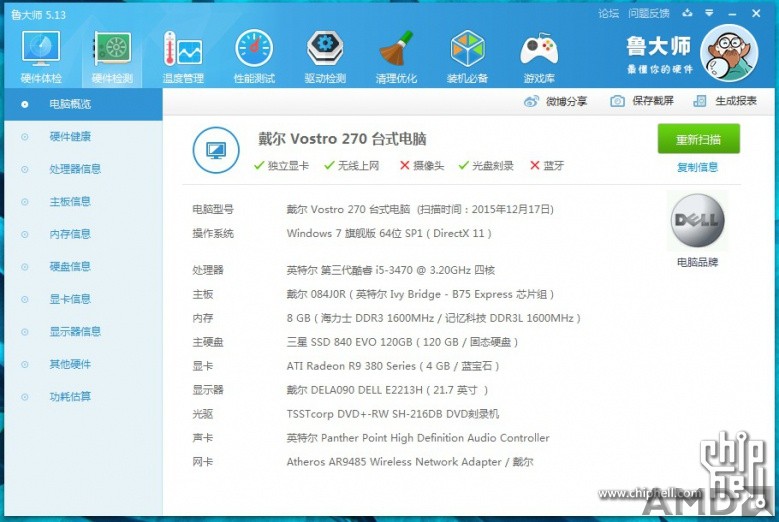Screen dimensions: 779x522
Task: Click the 复制信息 copy info link
Action: click(x=698, y=167)
